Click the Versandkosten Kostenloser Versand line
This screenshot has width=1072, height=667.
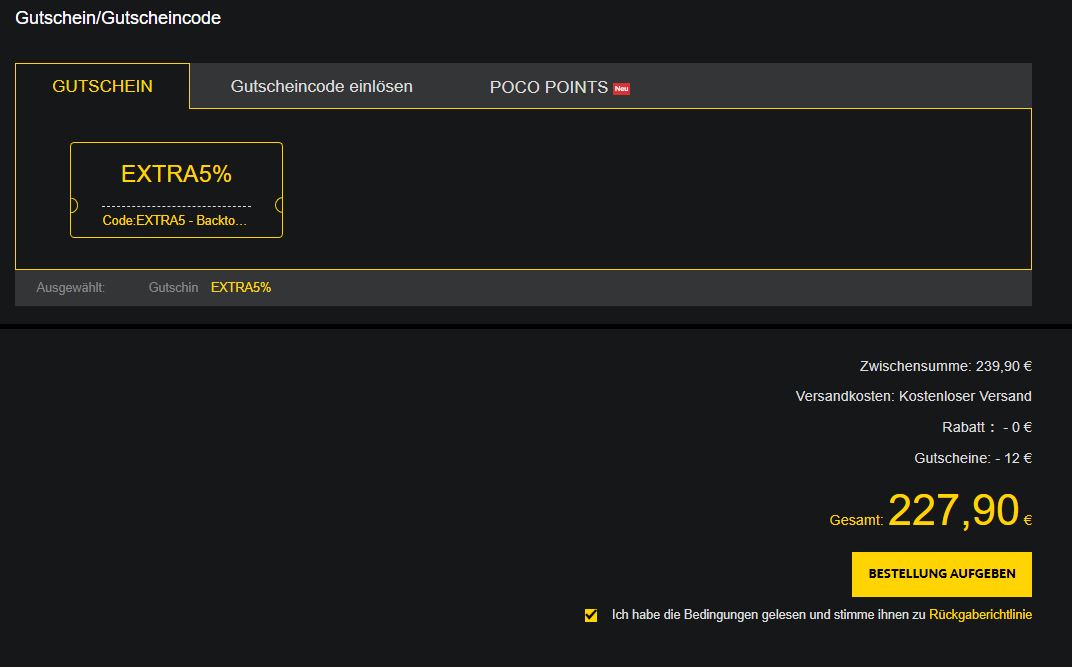pyautogui.click(x=913, y=396)
